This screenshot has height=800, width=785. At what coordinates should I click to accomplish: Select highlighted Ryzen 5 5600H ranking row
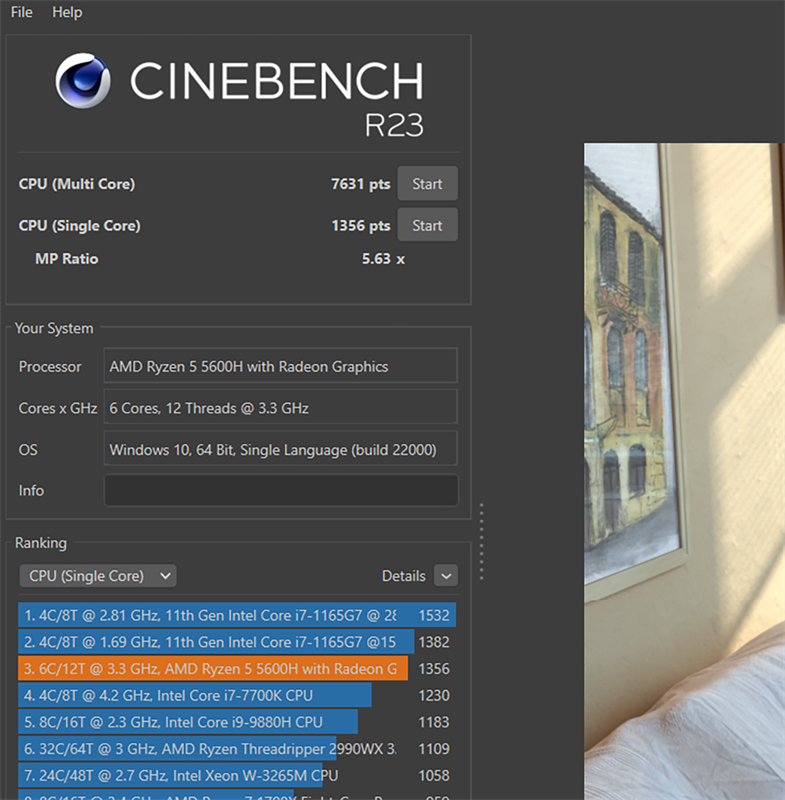tap(237, 668)
